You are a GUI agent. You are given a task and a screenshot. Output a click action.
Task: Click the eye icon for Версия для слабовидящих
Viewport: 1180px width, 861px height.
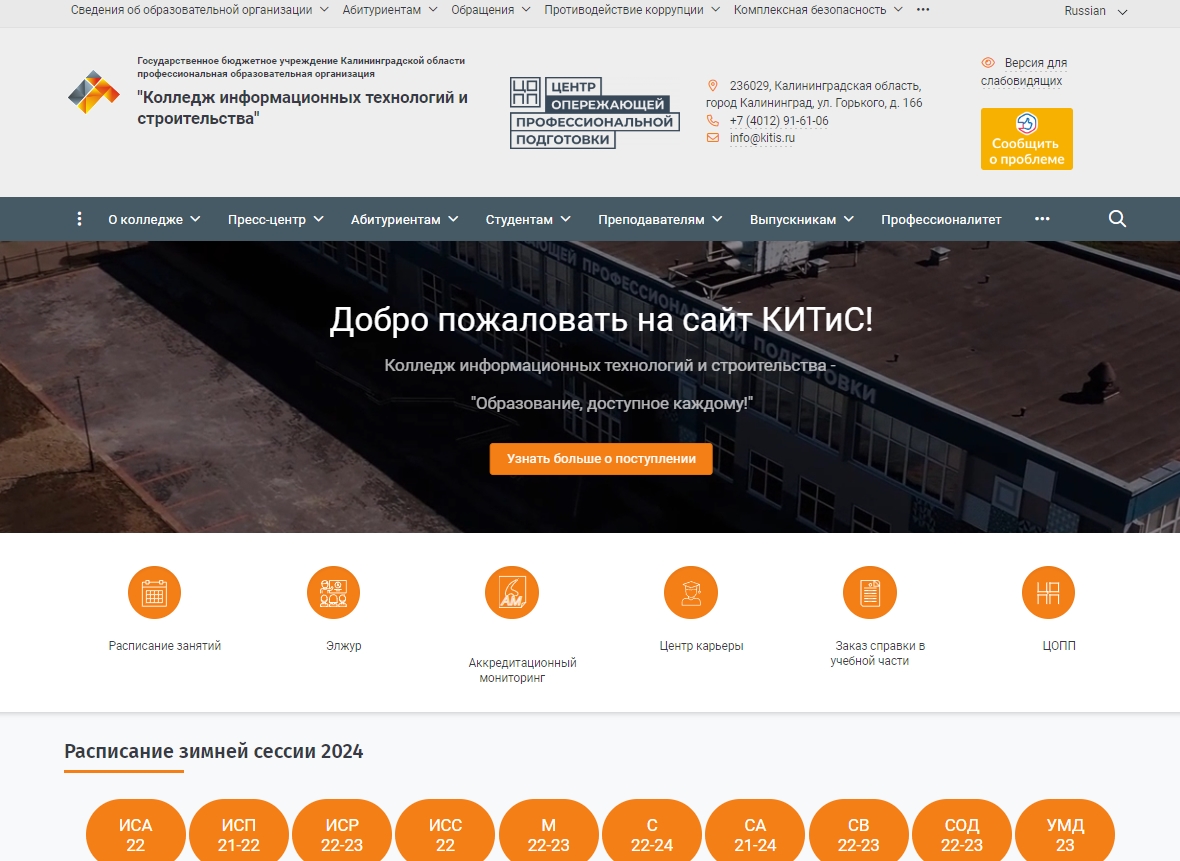coord(989,61)
